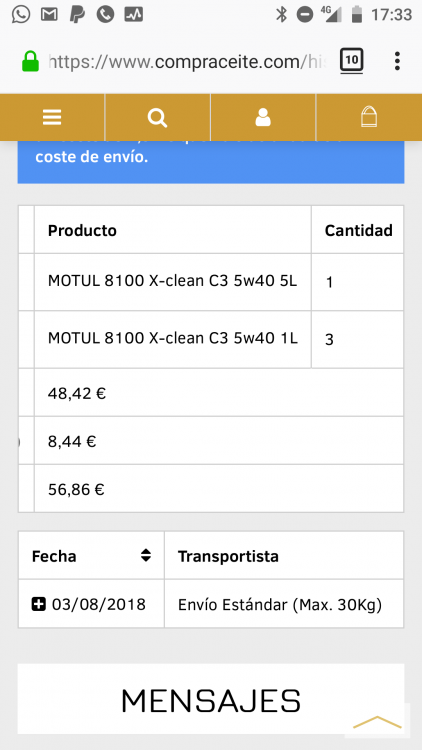Tap the Cantidad column header
The image size is (422, 750).
pos(357,230)
